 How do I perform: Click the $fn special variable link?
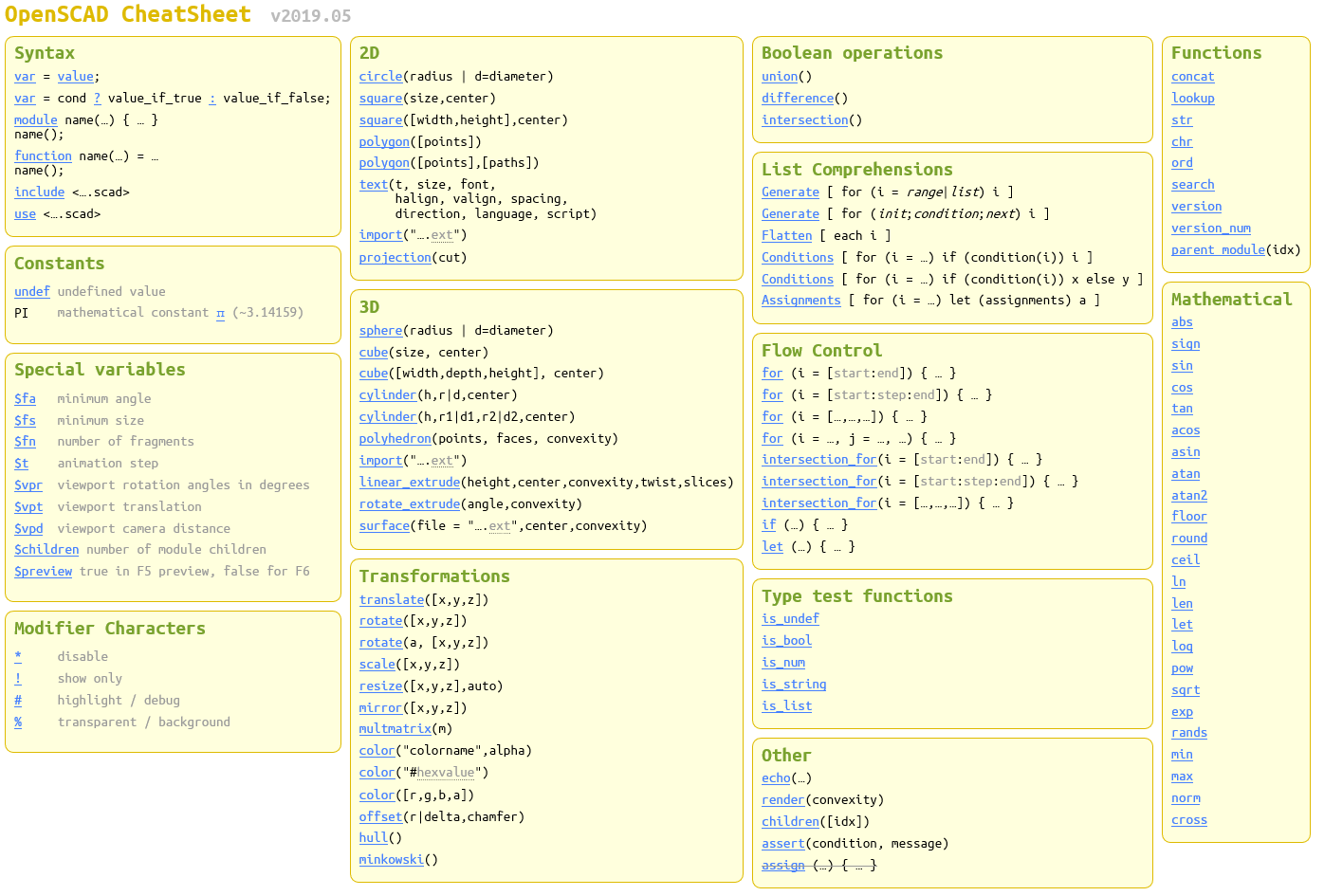[25, 442]
